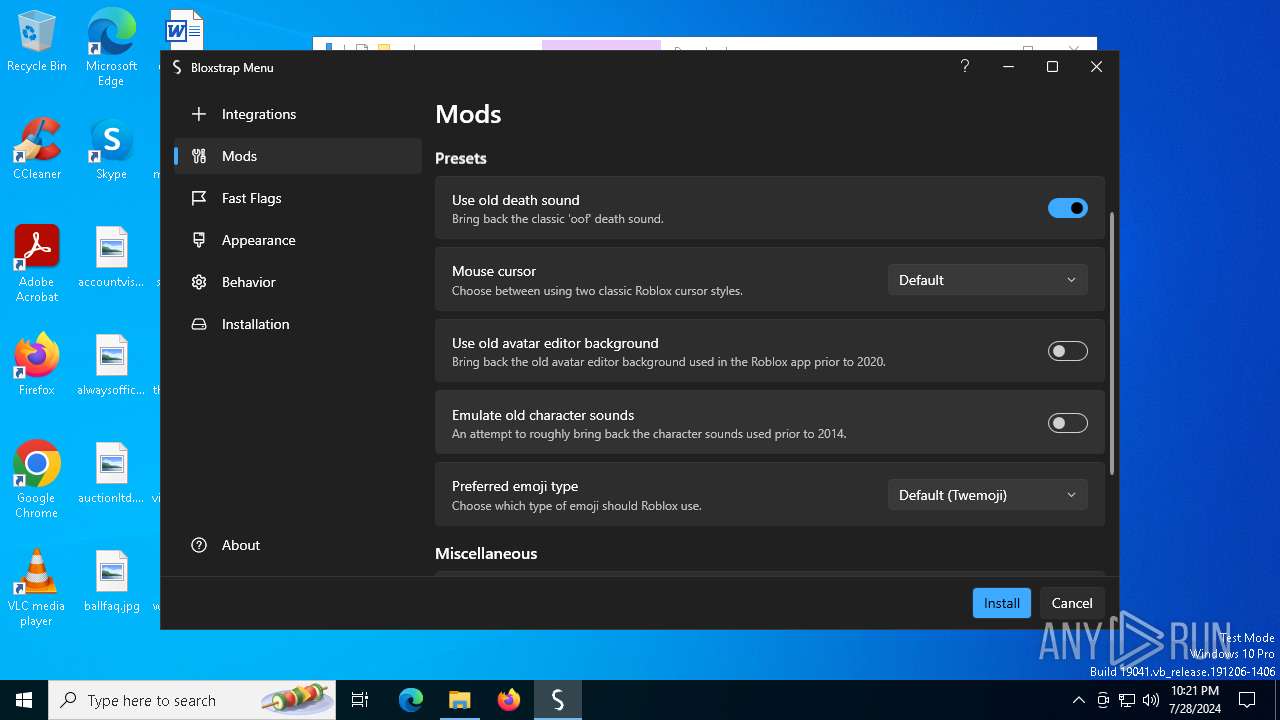The width and height of the screenshot is (1280, 720).
Task: Click the Cancel button
Action: click(x=1072, y=603)
